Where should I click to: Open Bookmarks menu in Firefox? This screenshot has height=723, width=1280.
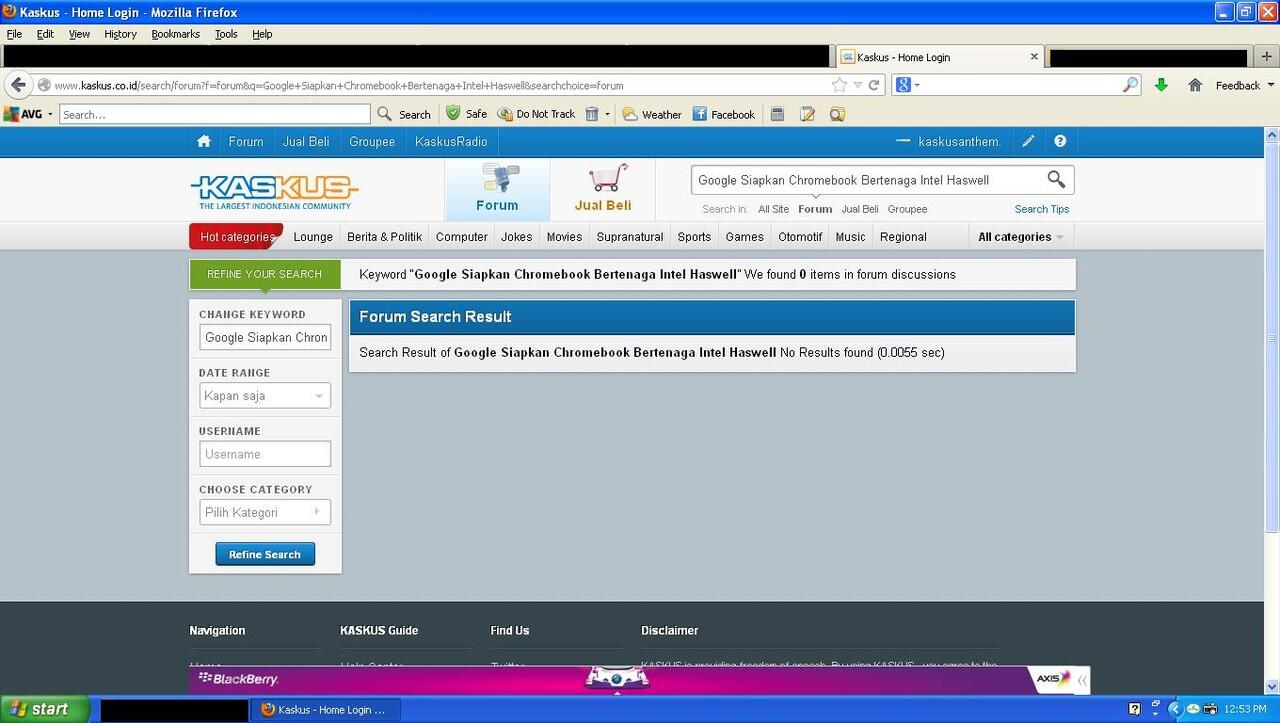pyautogui.click(x=175, y=34)
